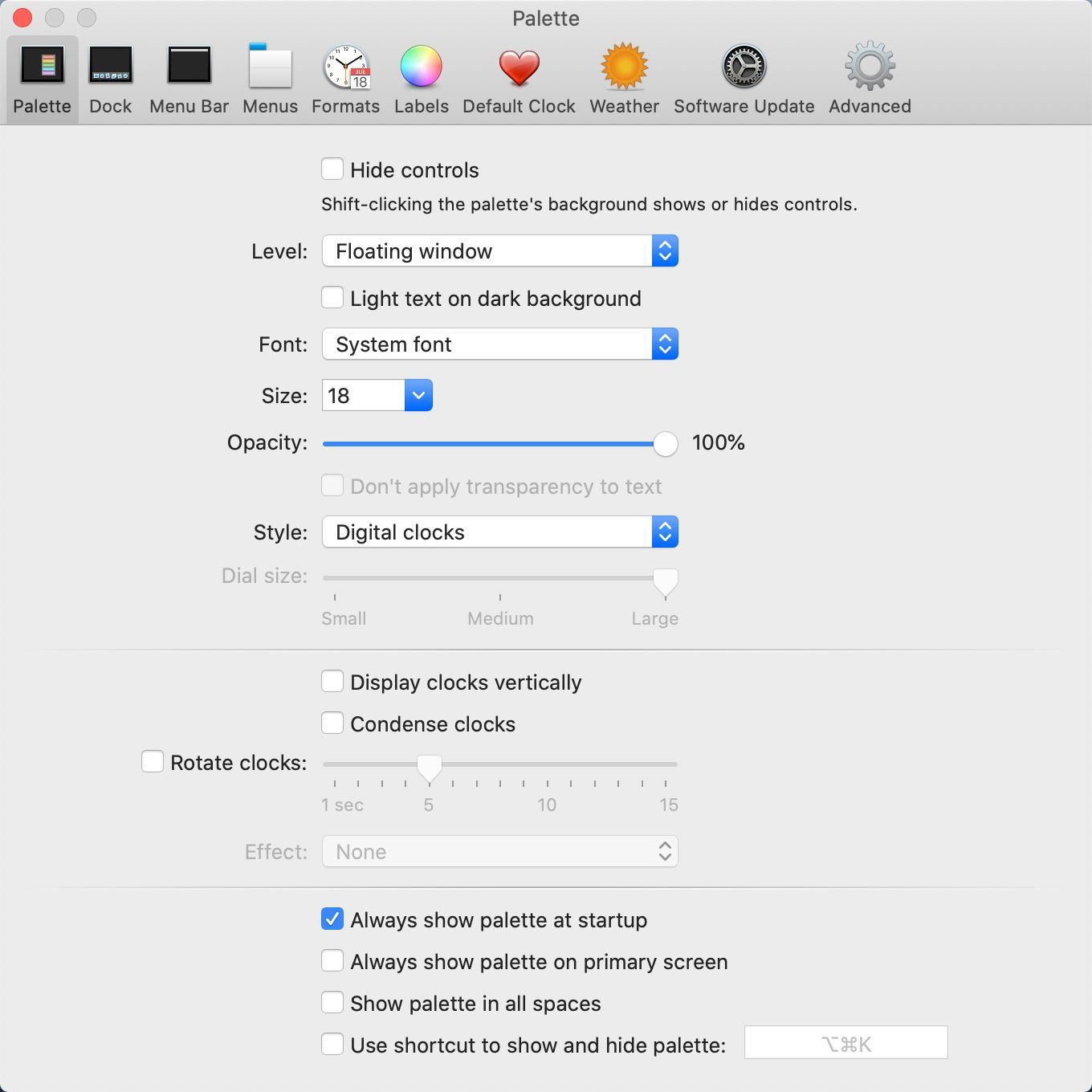Enable the Hide controls checkbox
The width and height of the screenshot is (1092, 1092).
coord(332,169)
